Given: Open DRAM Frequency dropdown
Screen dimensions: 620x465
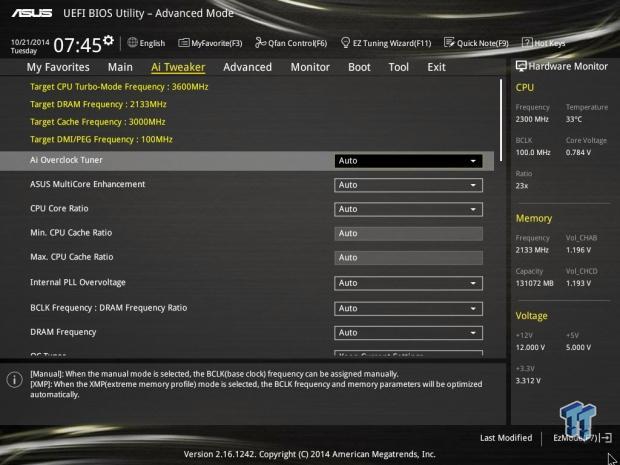Looking at the screenshot, I should [408, 333].
